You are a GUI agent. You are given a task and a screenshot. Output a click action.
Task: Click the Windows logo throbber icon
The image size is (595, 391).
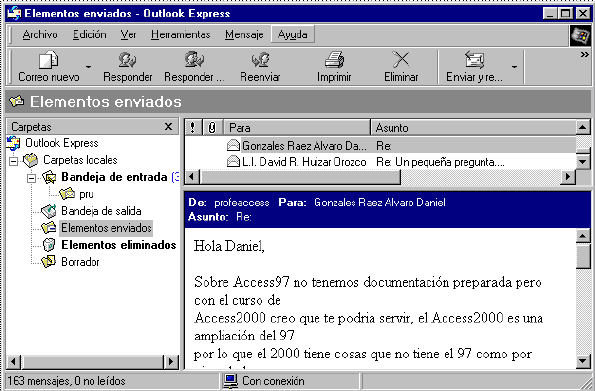click(581, 36)
